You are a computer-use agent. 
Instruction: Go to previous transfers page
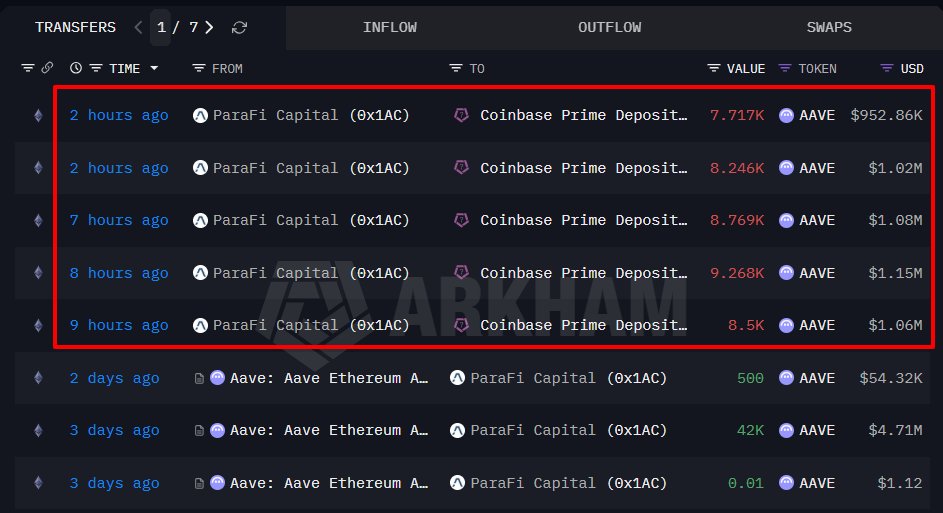(x=138, y=27)
